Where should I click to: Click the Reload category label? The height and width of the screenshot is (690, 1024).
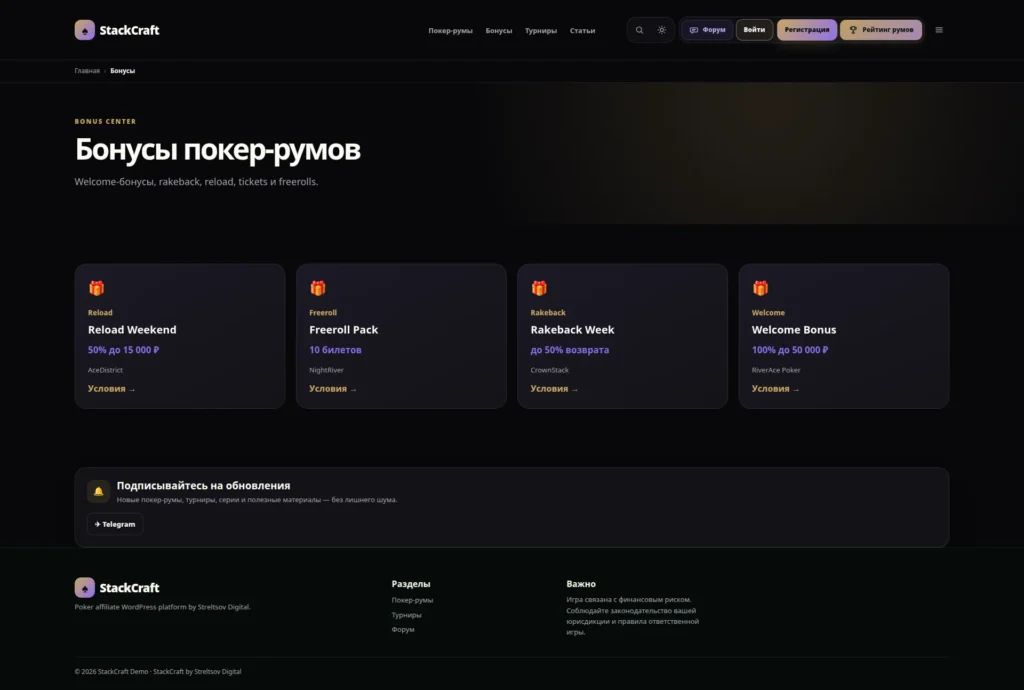100,313
